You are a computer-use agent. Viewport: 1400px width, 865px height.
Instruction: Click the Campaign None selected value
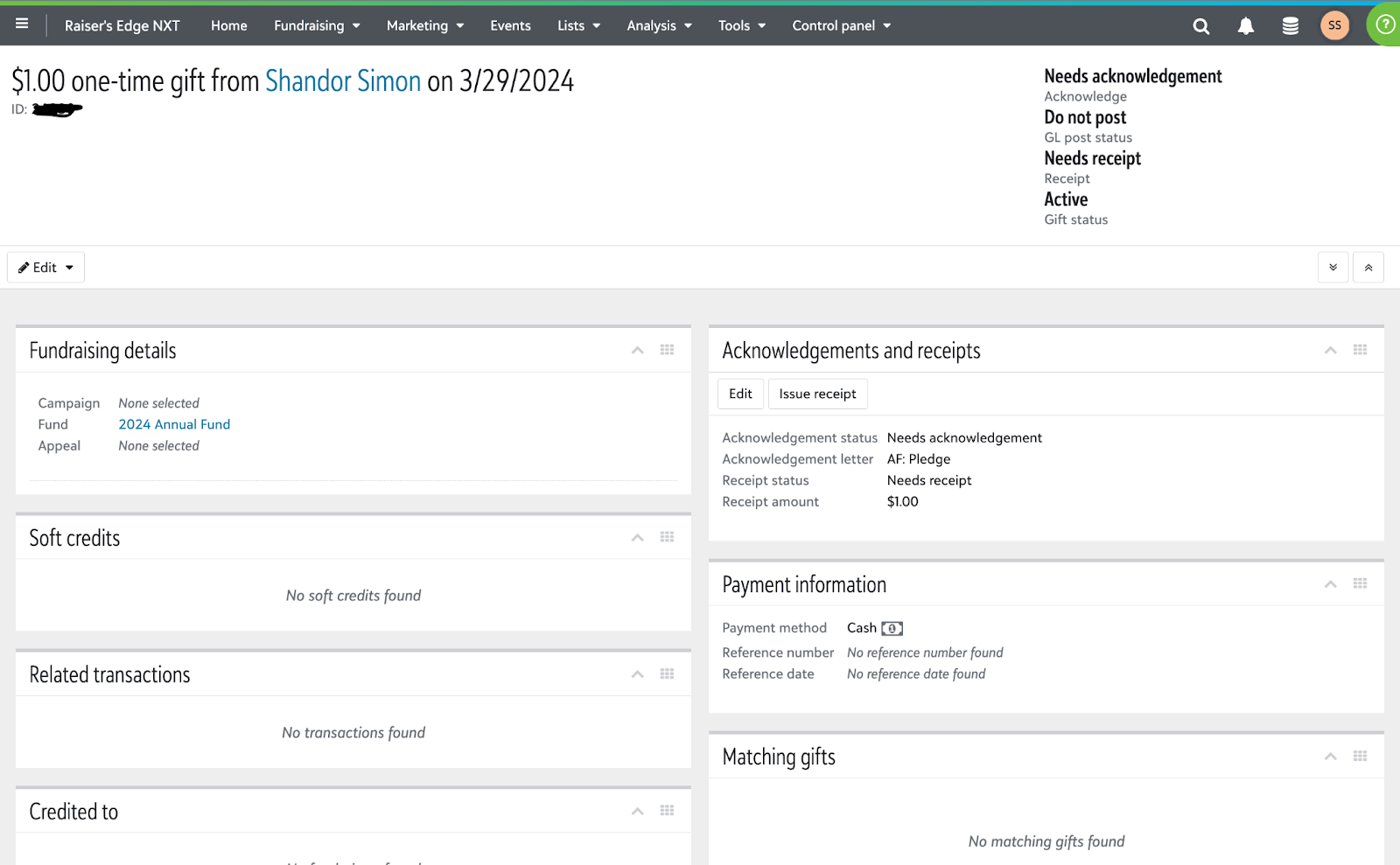click(x=159, y=403)
